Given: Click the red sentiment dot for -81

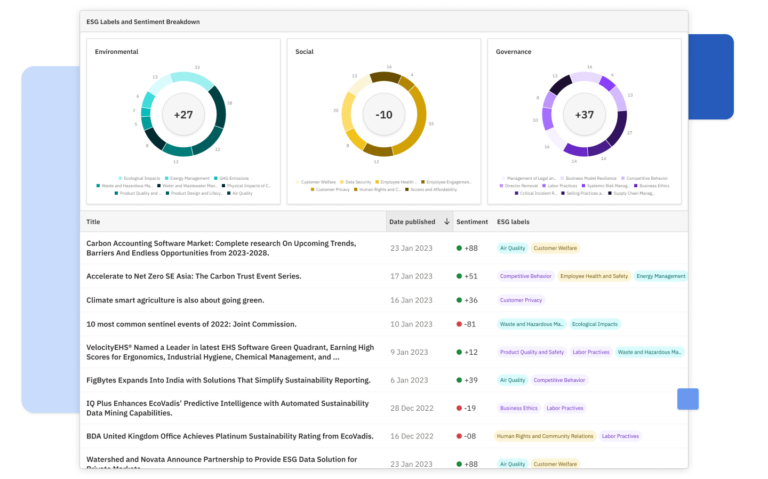Looking at the screenshot, I should coord(459,324).
